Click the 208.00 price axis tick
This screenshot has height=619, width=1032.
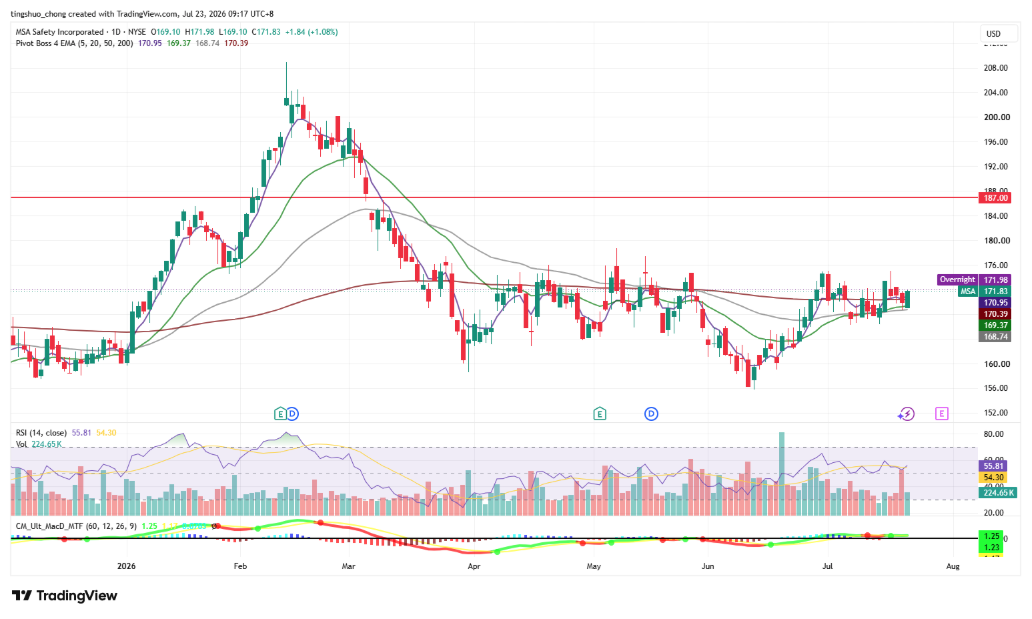pos(995,68)
